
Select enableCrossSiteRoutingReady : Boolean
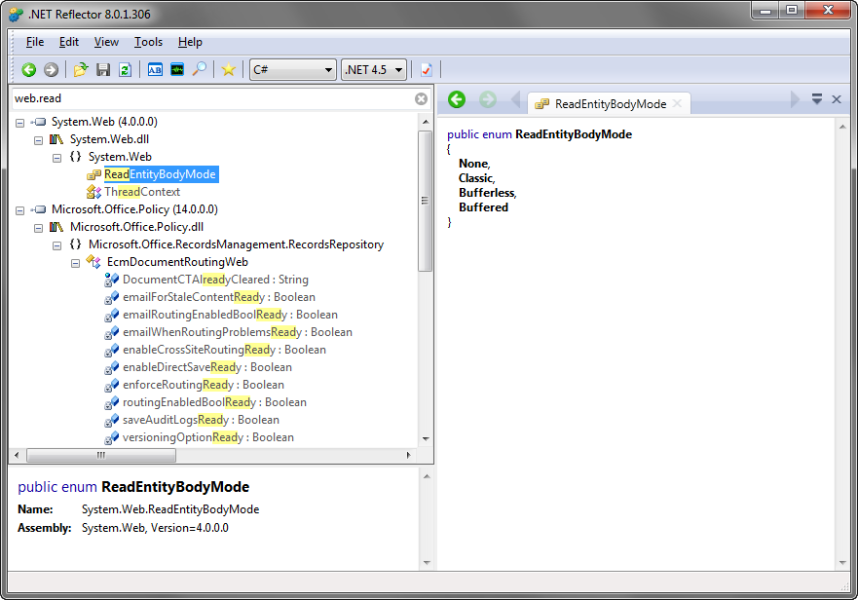[224, 349]
